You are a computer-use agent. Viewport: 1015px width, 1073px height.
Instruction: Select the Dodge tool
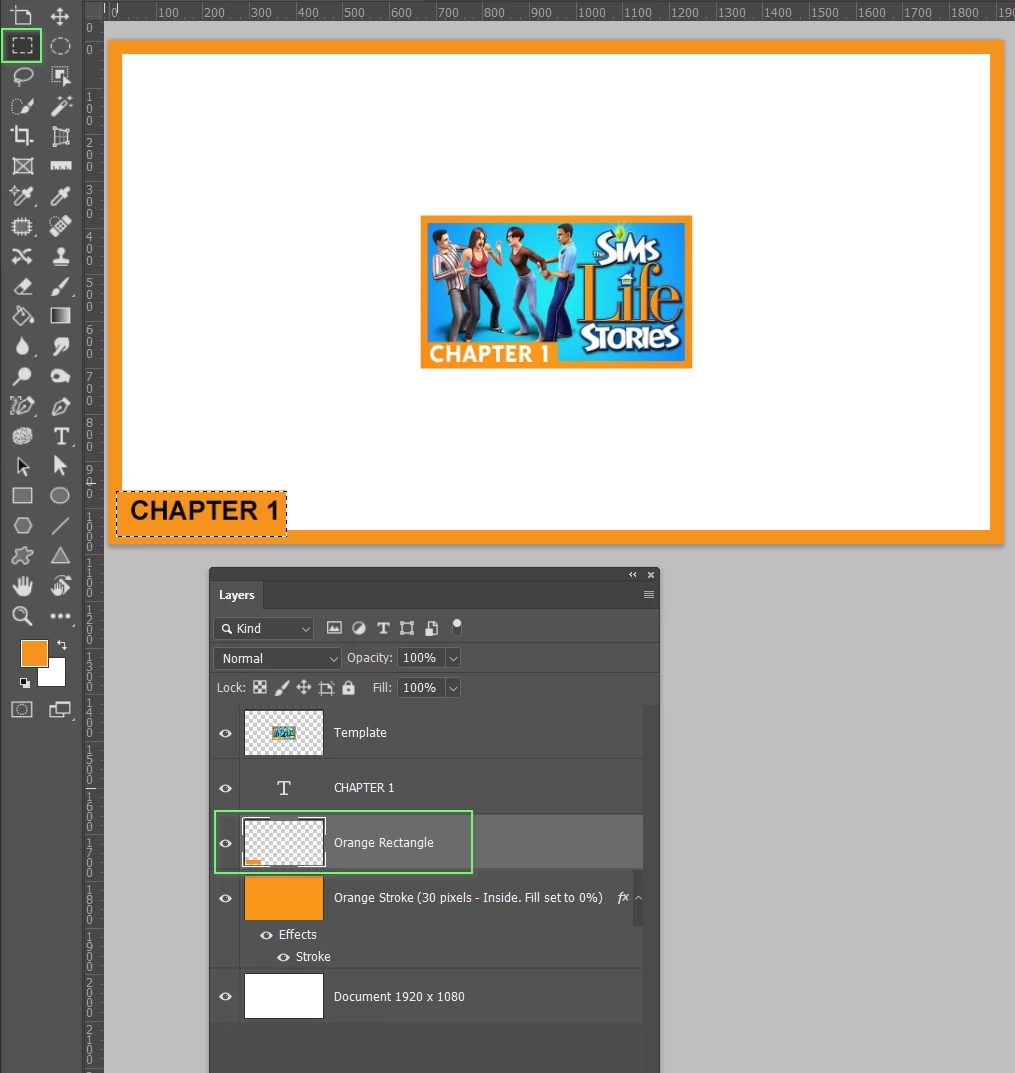click(22, 376)
